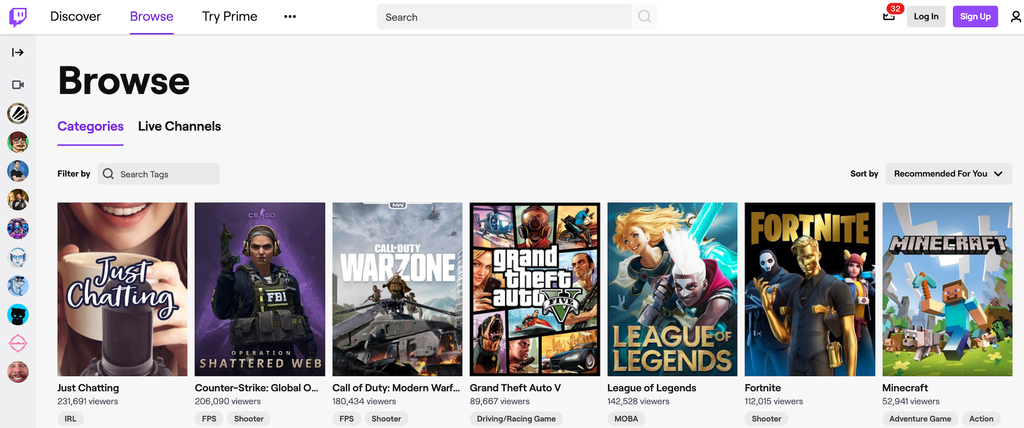Open the Grand Theft Auto V cover
Screen dimensions: 1024x428
point(535,289)
